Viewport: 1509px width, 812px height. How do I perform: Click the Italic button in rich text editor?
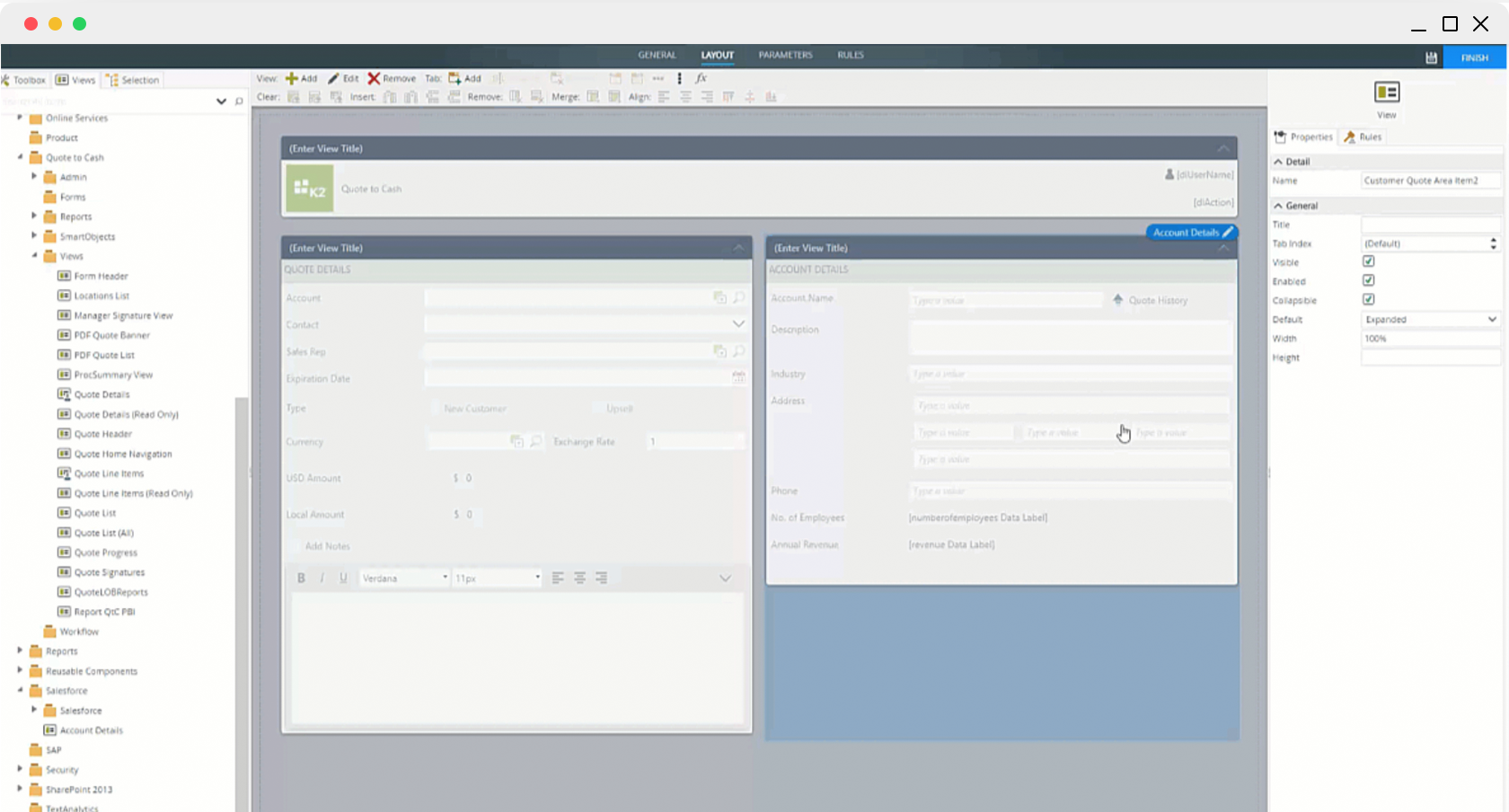click(x=322, y=578)
